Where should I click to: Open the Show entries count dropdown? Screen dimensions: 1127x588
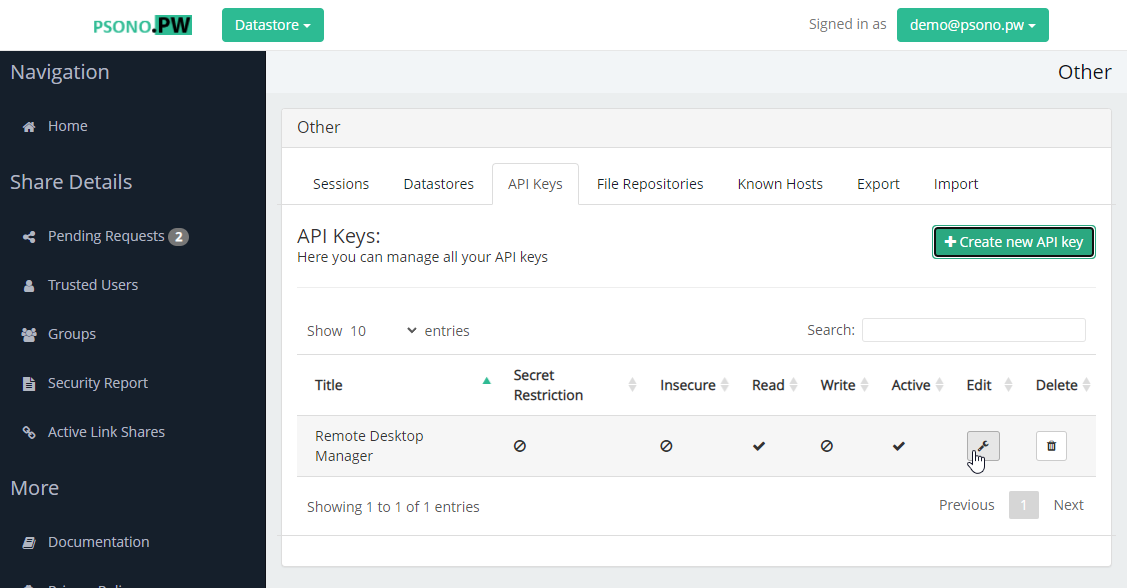[383, 331]
